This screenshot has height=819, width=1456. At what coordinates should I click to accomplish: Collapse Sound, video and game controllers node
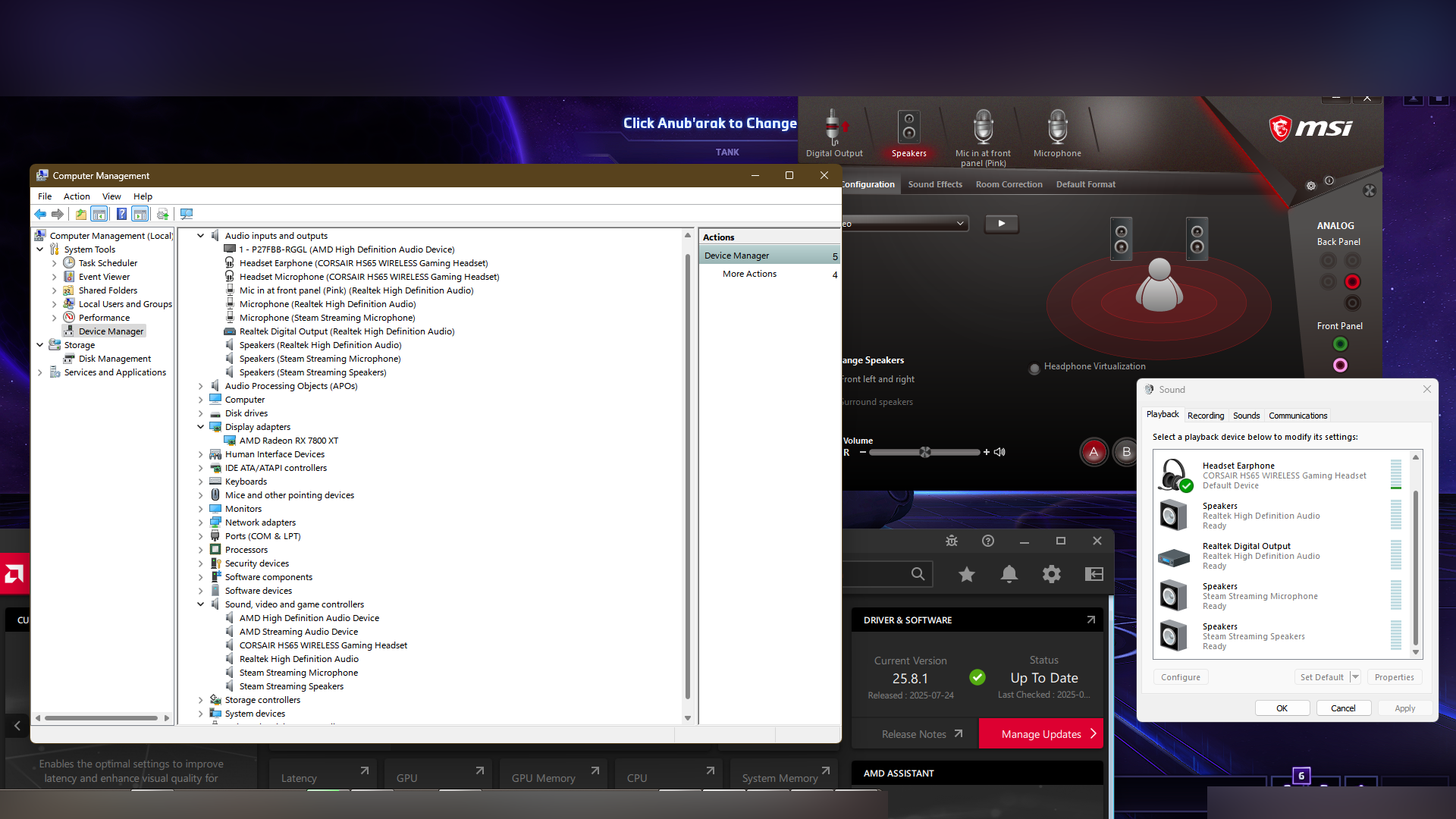tap(201, 604)
